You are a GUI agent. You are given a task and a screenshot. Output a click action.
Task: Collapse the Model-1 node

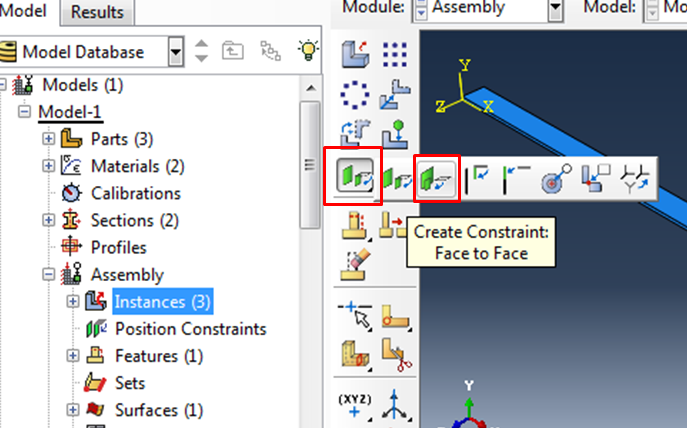tap(24, 112)
